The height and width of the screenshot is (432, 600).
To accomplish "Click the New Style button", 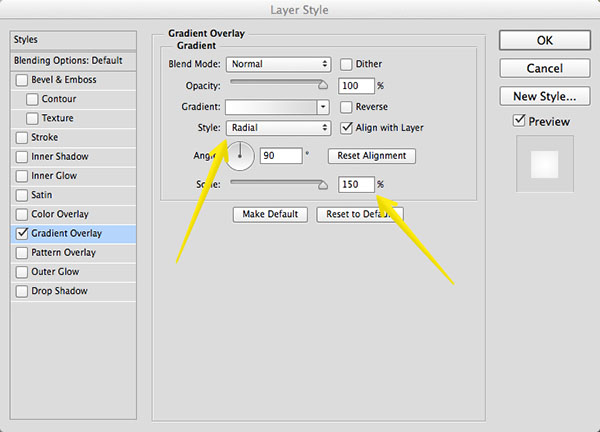I will point(544,96).
